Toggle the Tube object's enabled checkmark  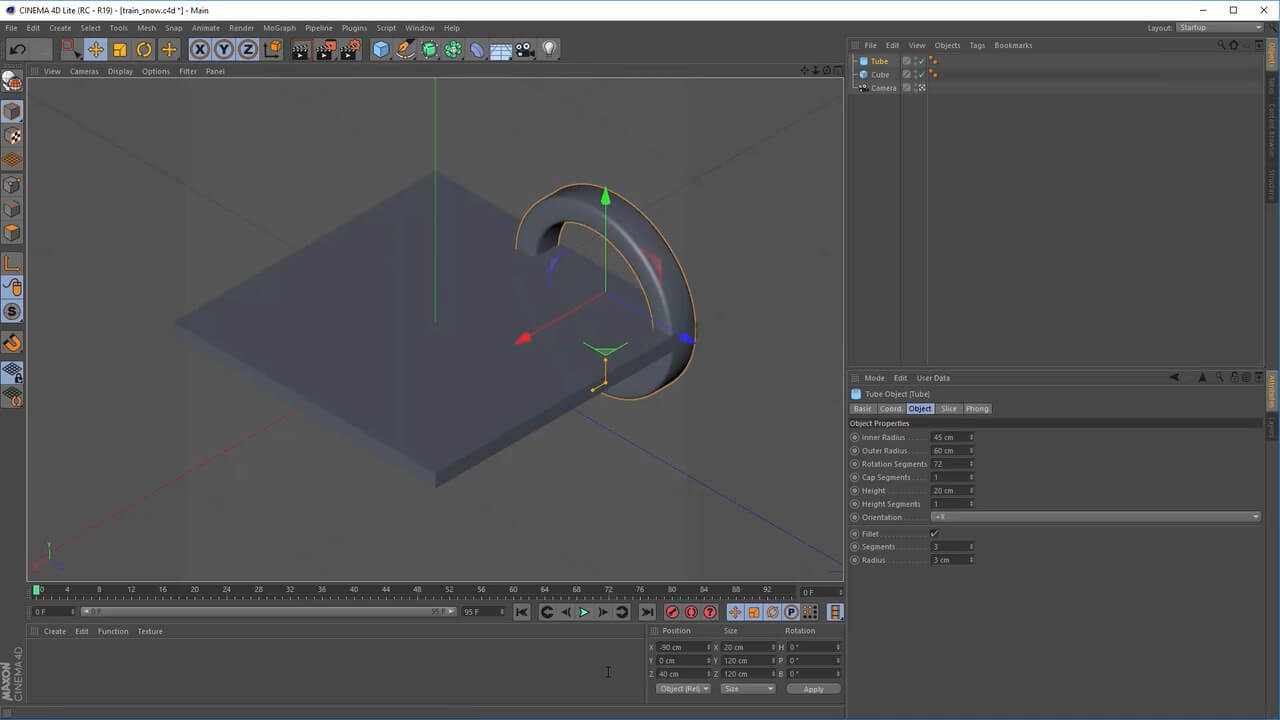tap(920, 61)
